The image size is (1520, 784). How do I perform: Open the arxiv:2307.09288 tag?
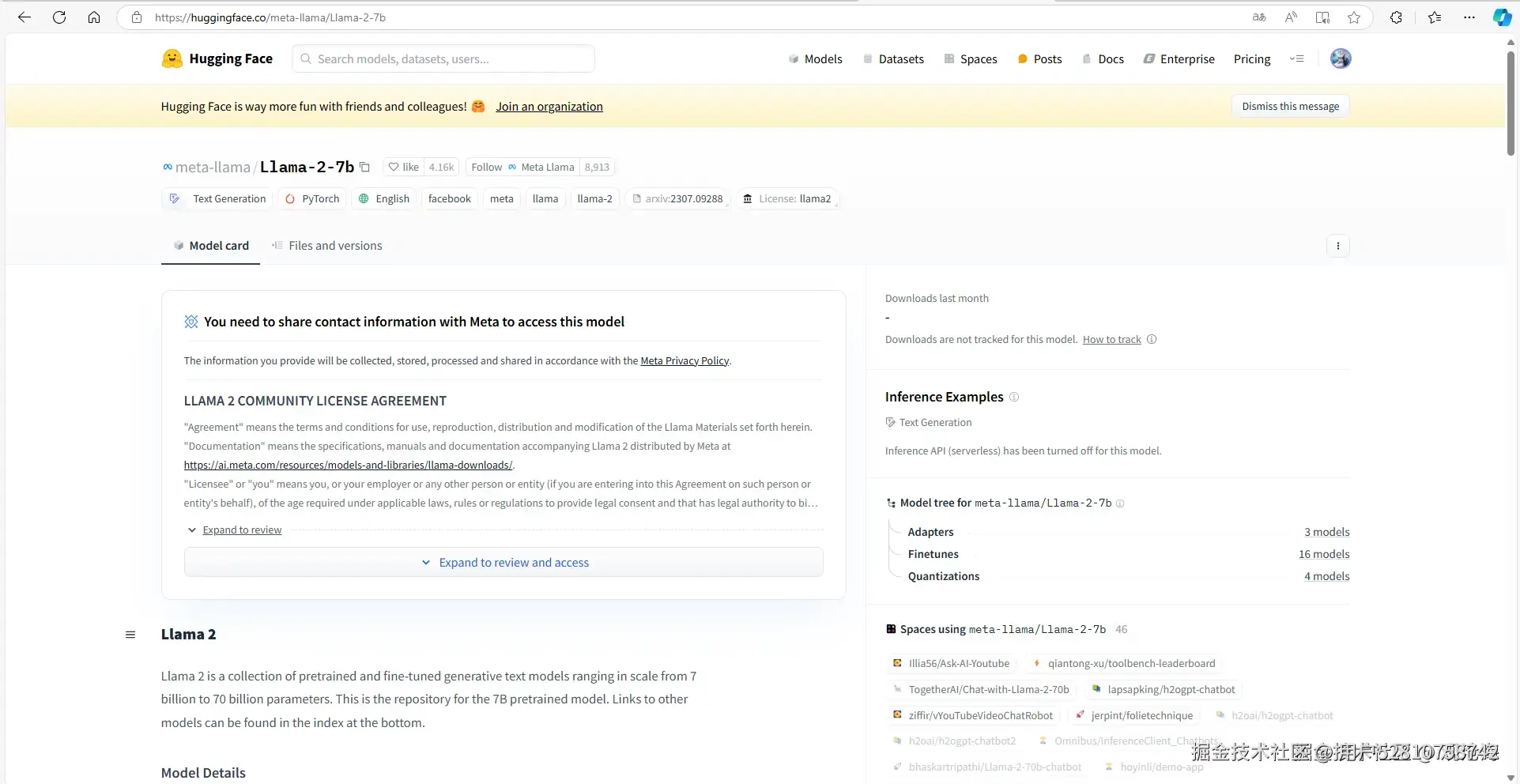[x=677, y=199]
